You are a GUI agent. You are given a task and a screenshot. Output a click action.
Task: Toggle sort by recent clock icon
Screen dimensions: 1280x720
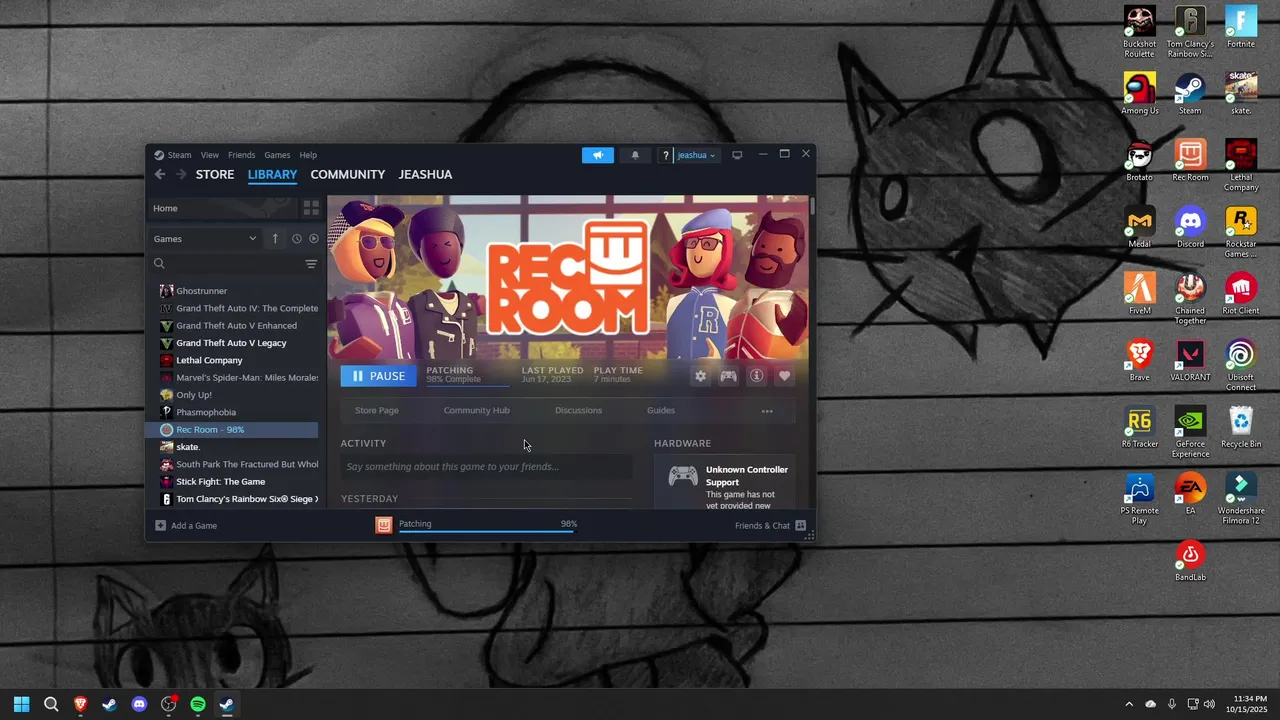point(296,239)
